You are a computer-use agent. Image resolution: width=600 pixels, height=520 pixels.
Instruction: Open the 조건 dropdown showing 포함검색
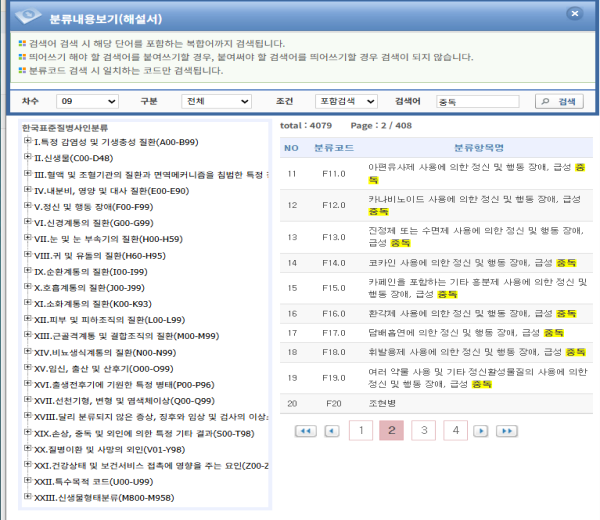coord(343,101)
